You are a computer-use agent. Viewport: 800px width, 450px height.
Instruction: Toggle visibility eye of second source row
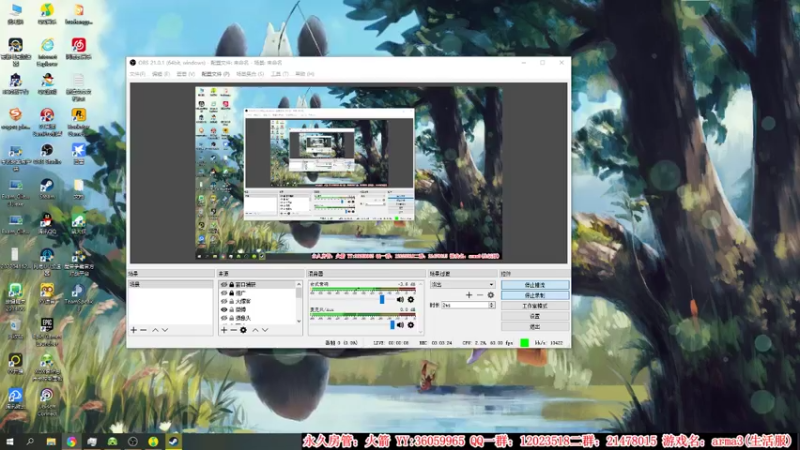(x=224, y=293)
